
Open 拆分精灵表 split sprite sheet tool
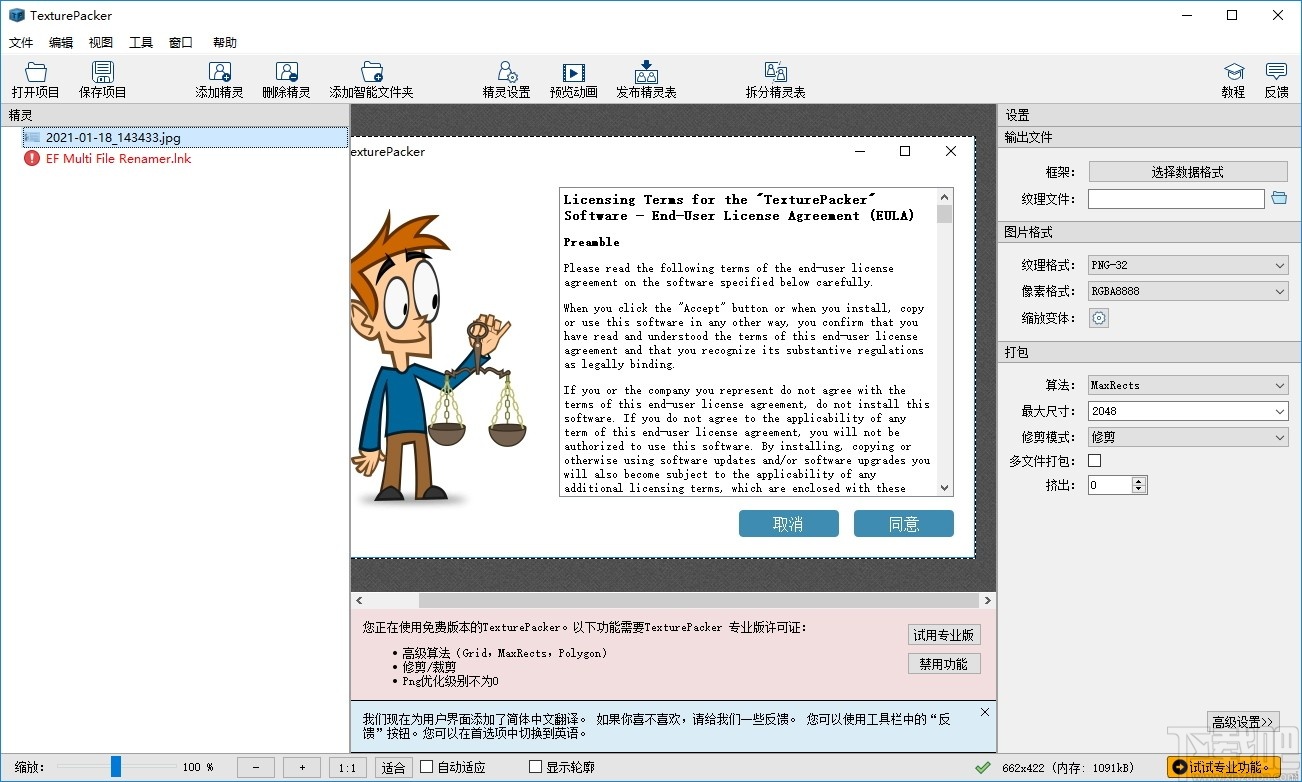tap(775, 79)
